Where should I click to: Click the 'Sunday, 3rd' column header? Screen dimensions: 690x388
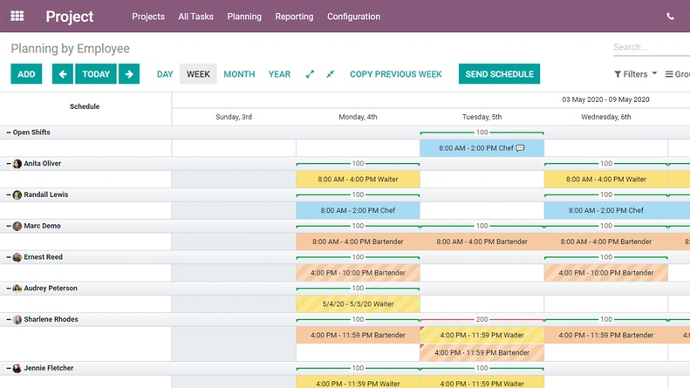click(x=234, y=117)
